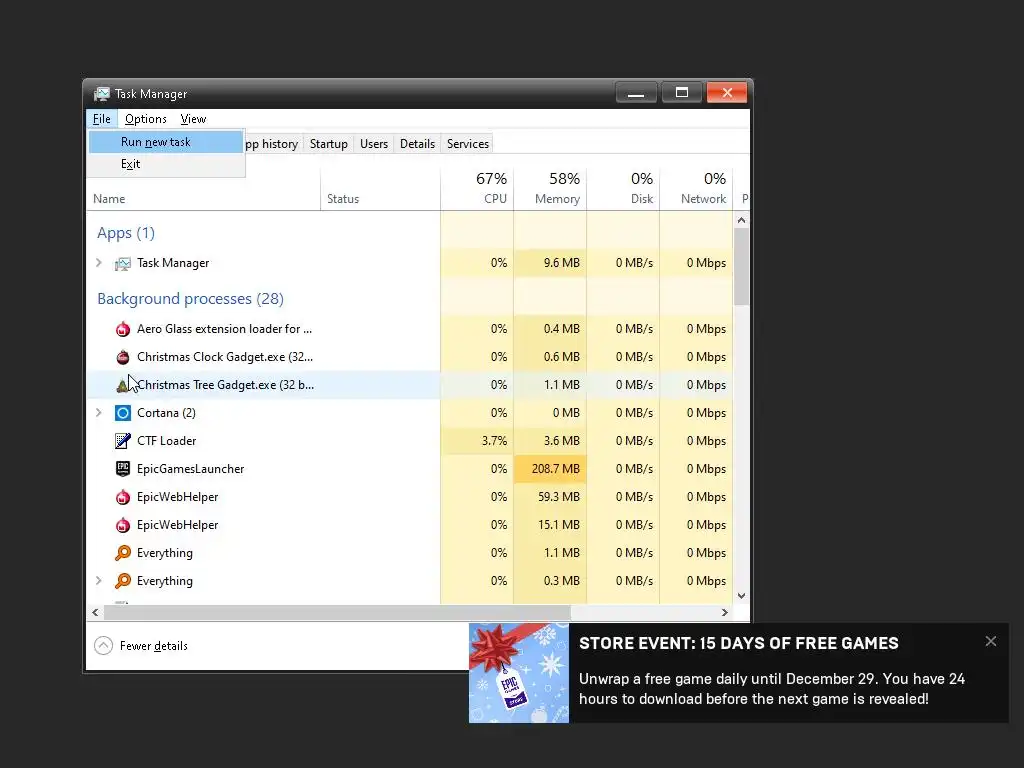Screen dimensions: 1024x768
Task: Switch to the Users tab
Action: pos(374,144)
